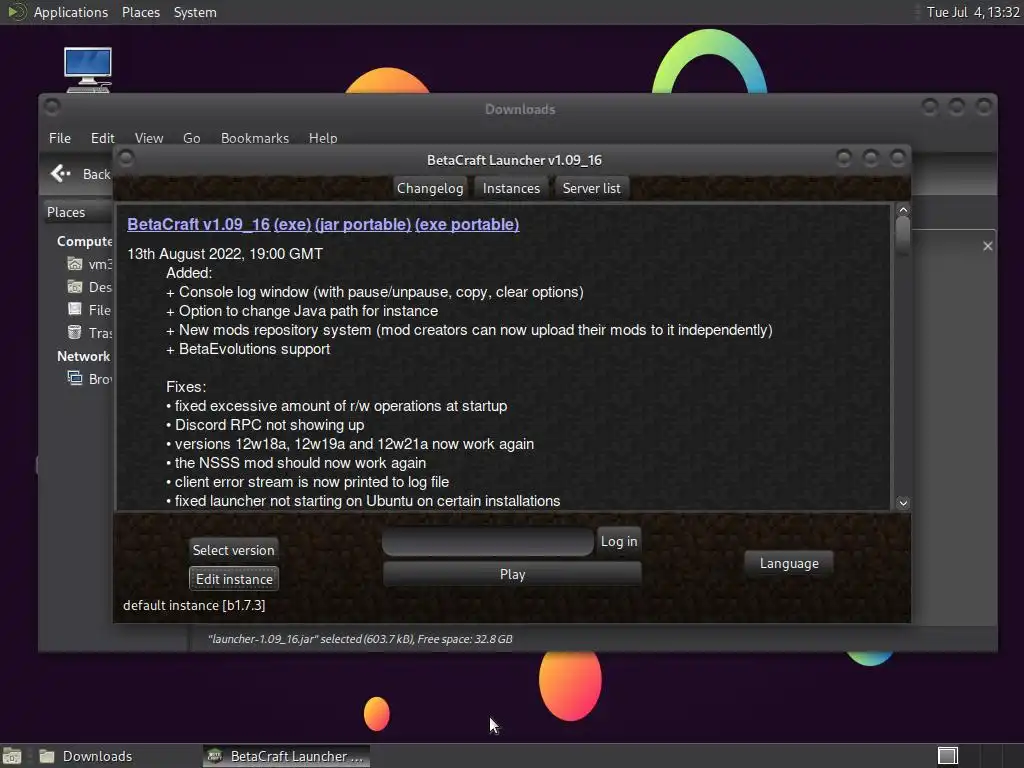Open the Places menu in top panel

(x=141, y=12)
